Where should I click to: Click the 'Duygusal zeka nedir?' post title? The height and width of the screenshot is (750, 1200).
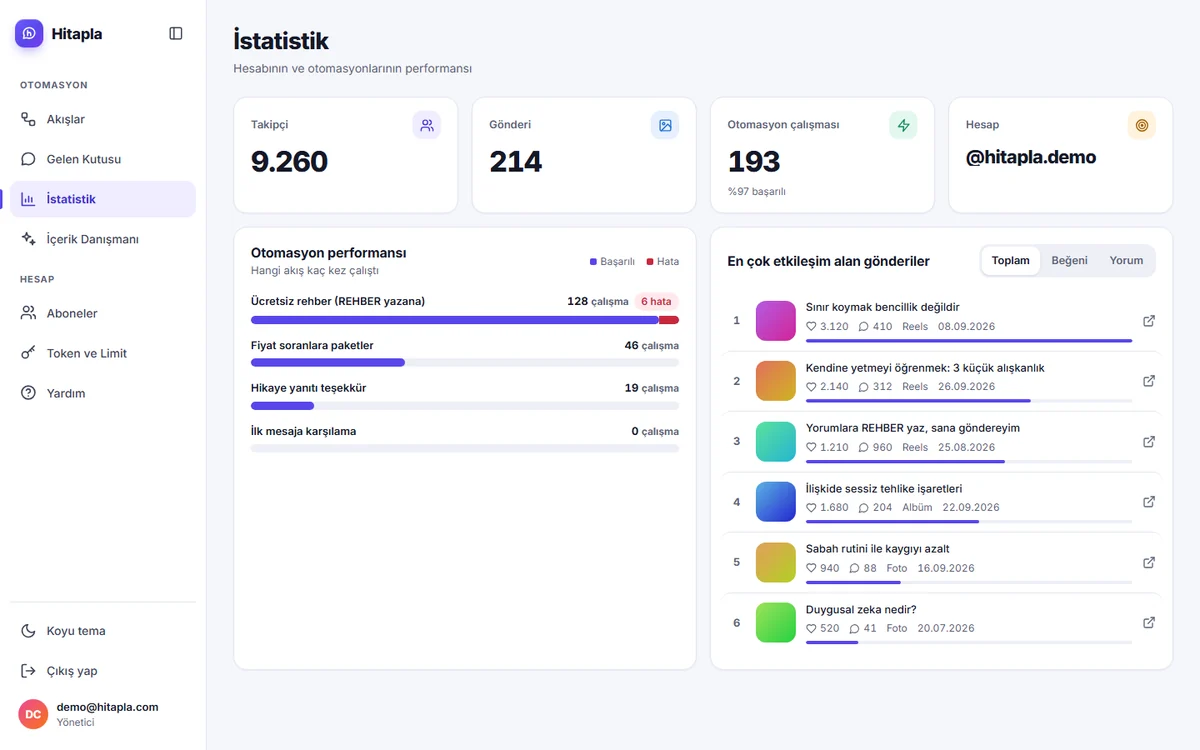[x=861, y=610]
